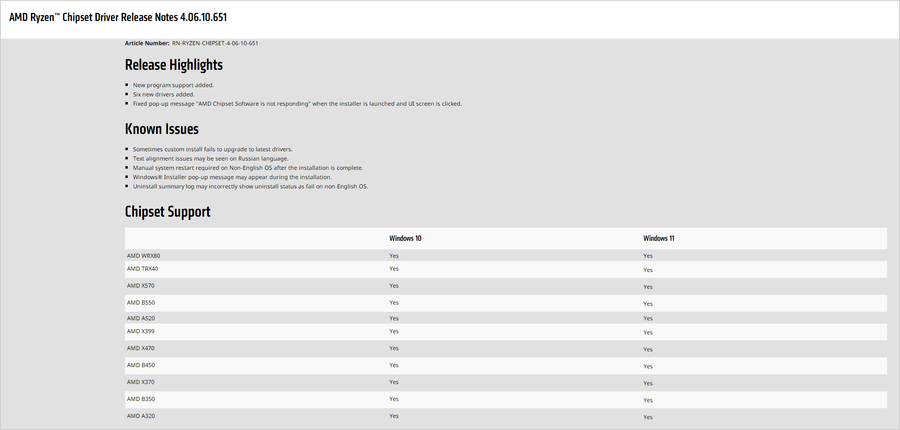Screen dimensions: 900x430
Task: Select the Windows 10 column header
Action: (x=405, y=239)
